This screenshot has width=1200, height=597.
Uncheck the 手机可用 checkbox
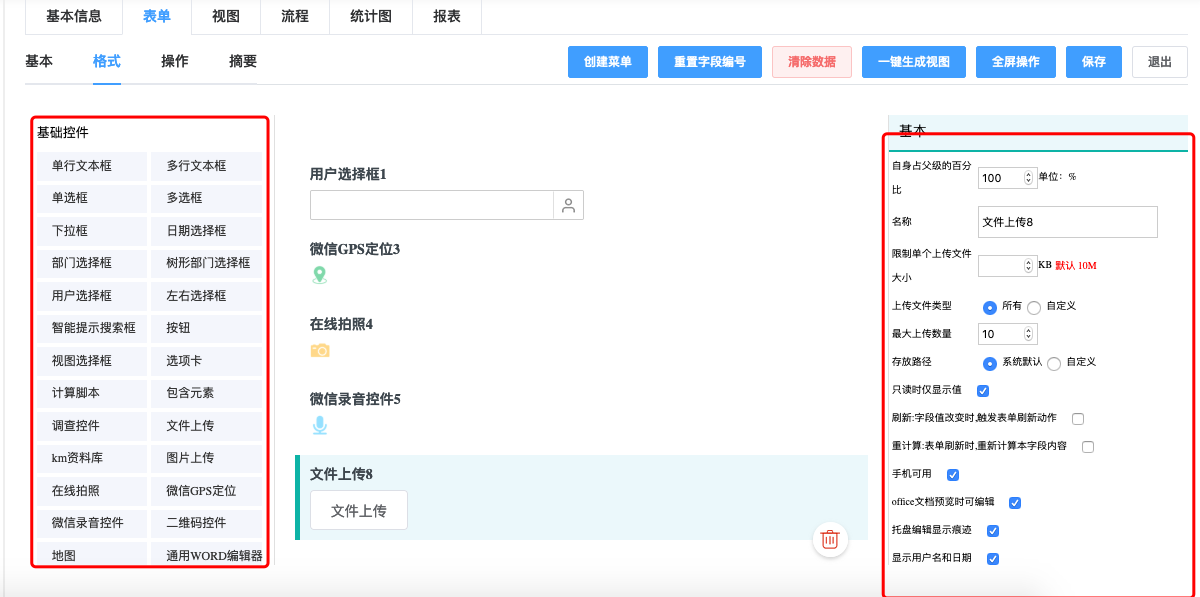pos(953,474)
